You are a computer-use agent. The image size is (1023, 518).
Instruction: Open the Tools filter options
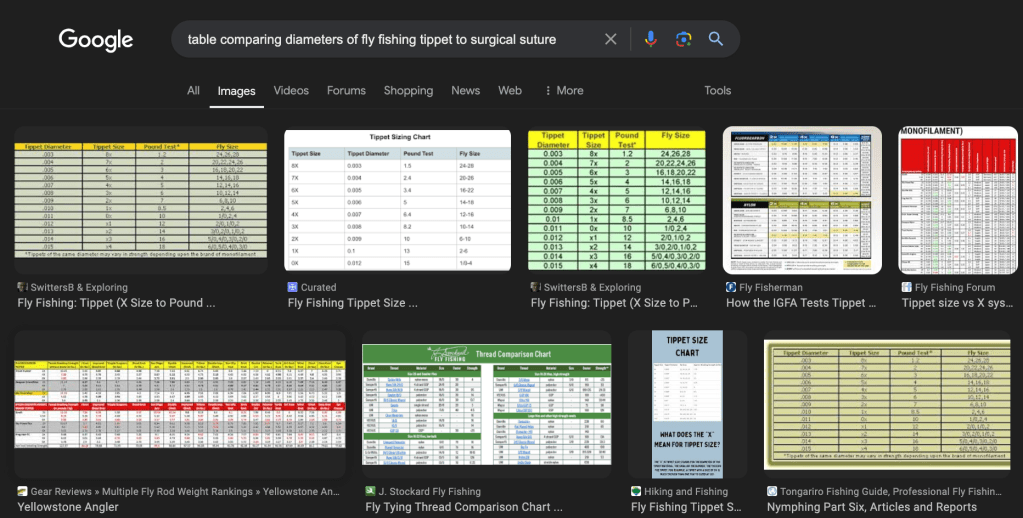[717, 90]
